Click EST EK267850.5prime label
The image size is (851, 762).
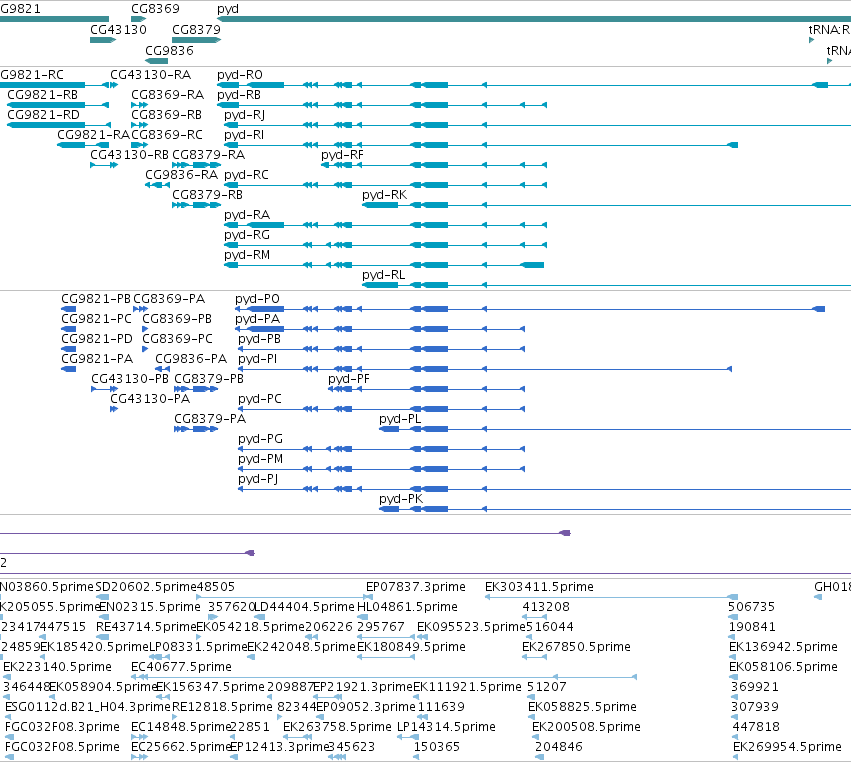576,647
